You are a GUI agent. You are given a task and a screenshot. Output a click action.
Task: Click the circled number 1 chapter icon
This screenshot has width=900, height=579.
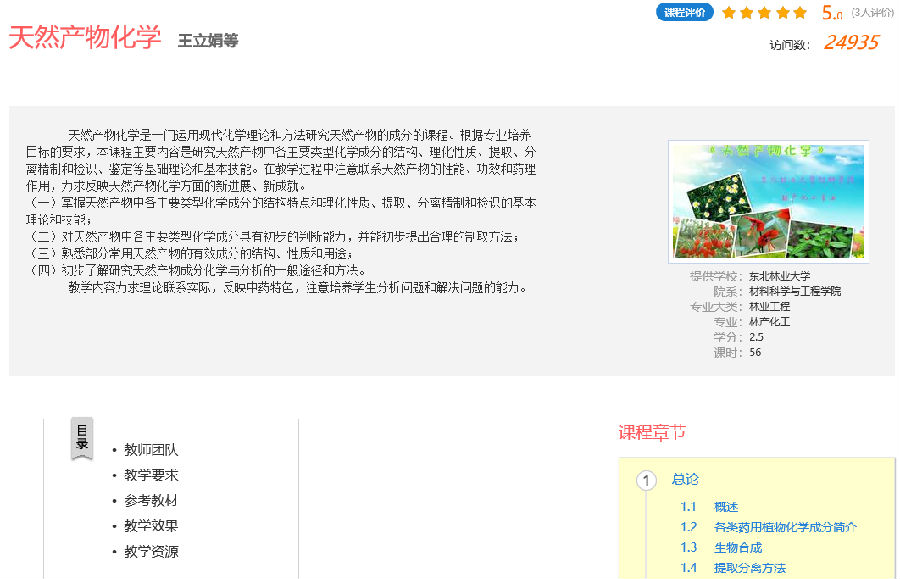pos(646,481)
